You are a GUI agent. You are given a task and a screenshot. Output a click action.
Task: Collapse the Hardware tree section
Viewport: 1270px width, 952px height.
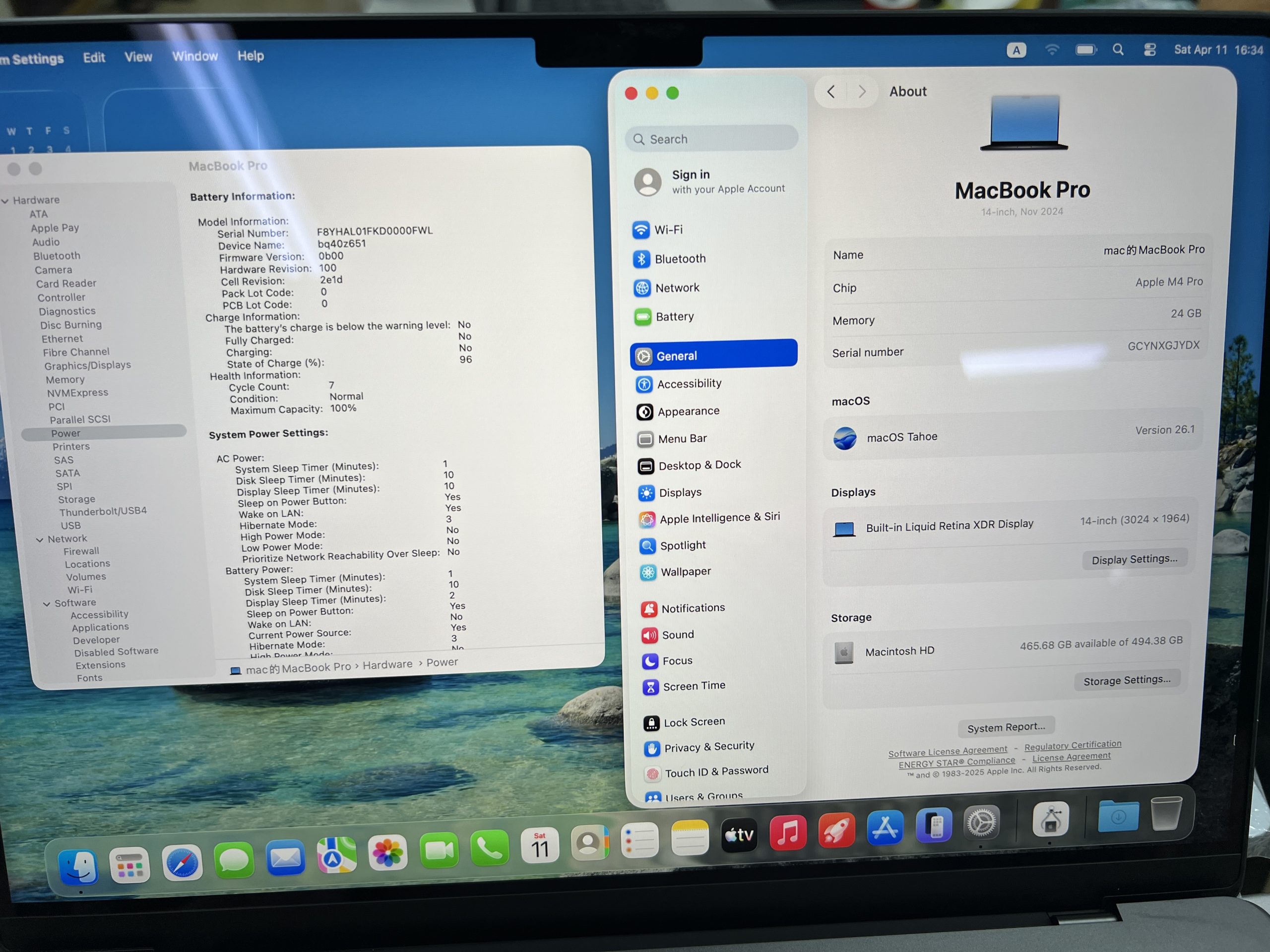5,201
